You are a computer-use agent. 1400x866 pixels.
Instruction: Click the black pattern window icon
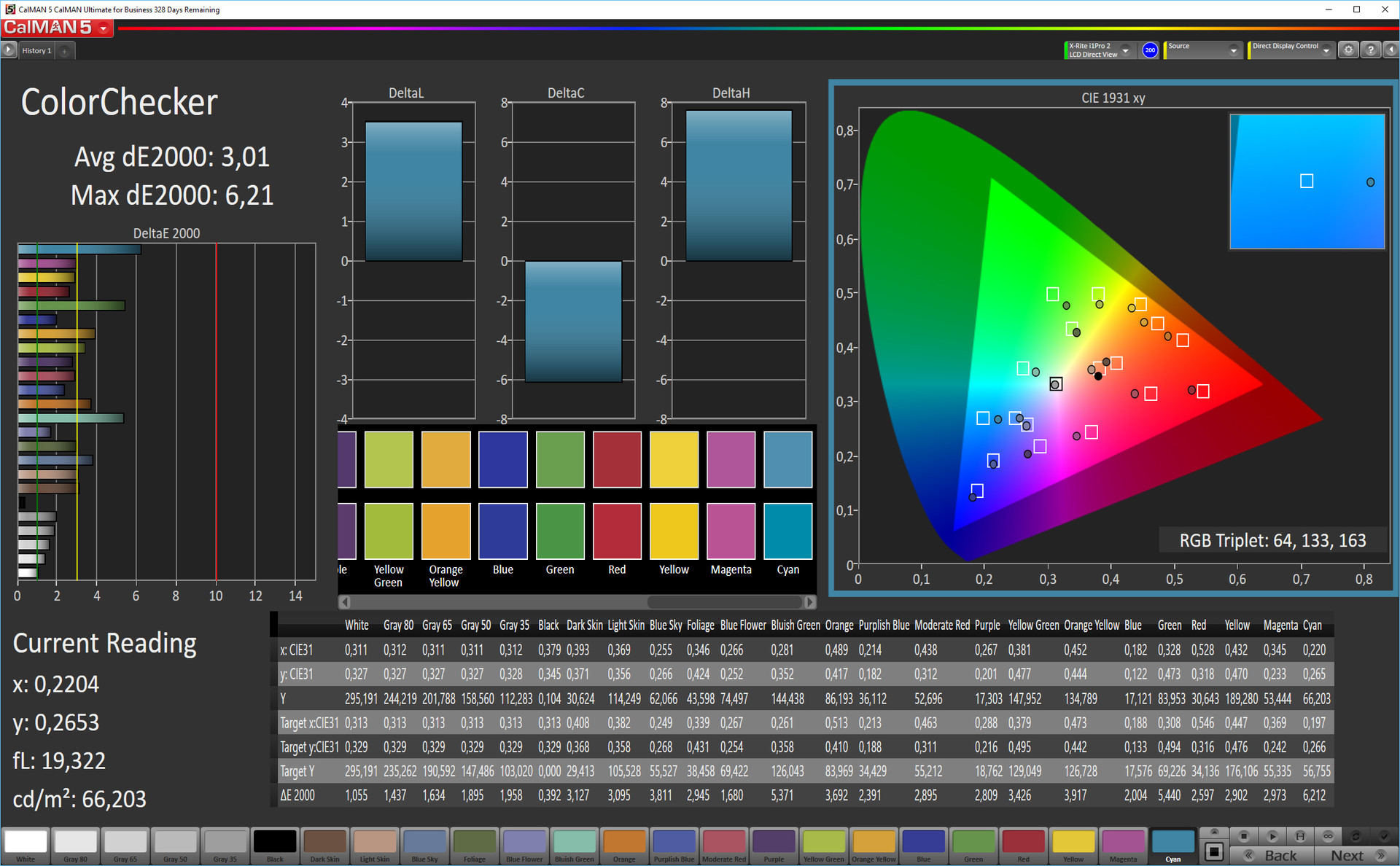click(1214, 851)
